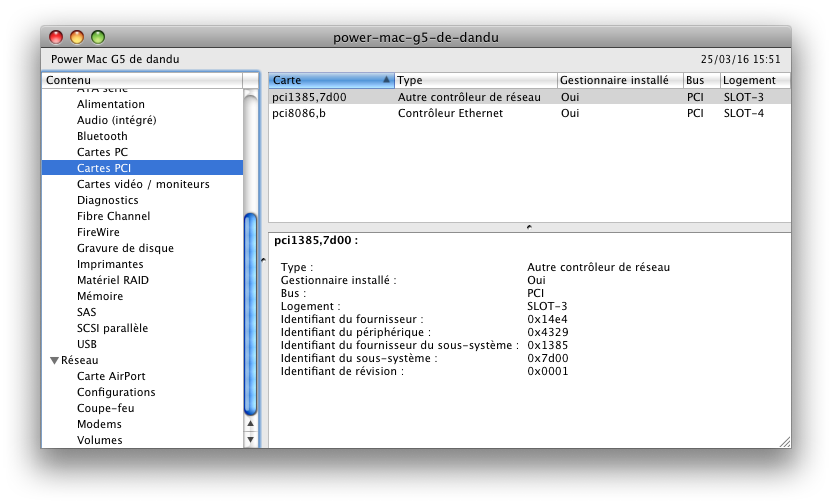Click the blue sidebar scrollbar thumb

250,314
